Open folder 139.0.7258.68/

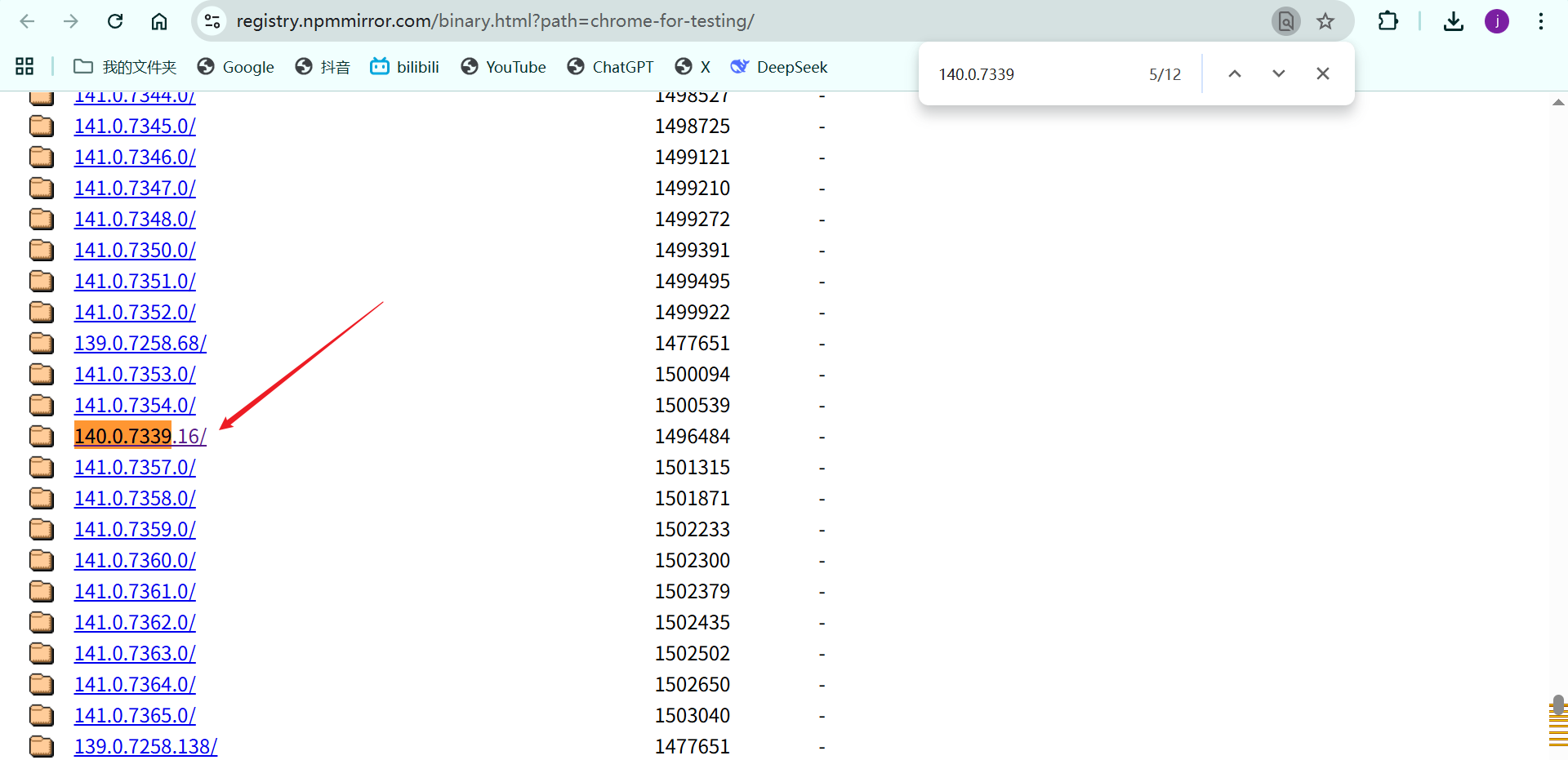(140, 344)
